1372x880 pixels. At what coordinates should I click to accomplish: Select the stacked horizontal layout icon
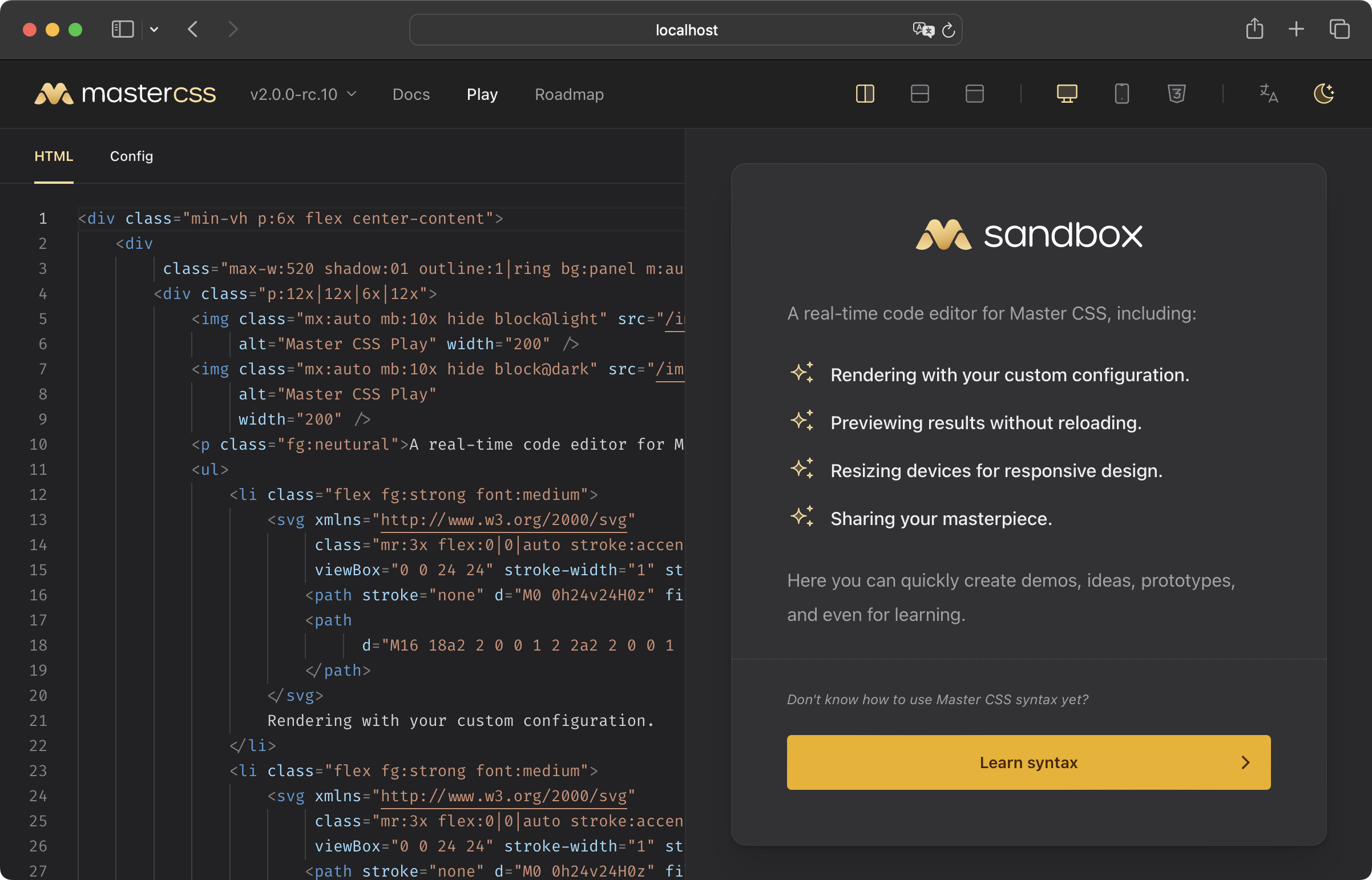click(x=919, y=94)
